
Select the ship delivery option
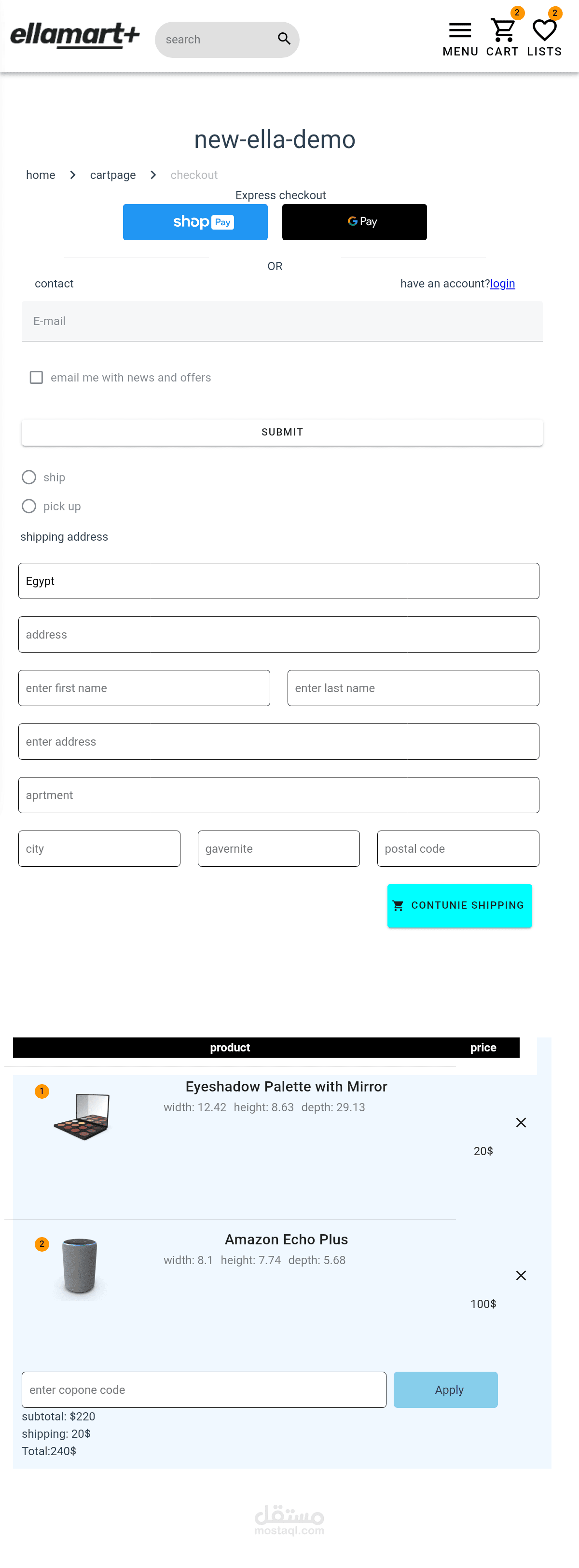[x=29, y=477]
